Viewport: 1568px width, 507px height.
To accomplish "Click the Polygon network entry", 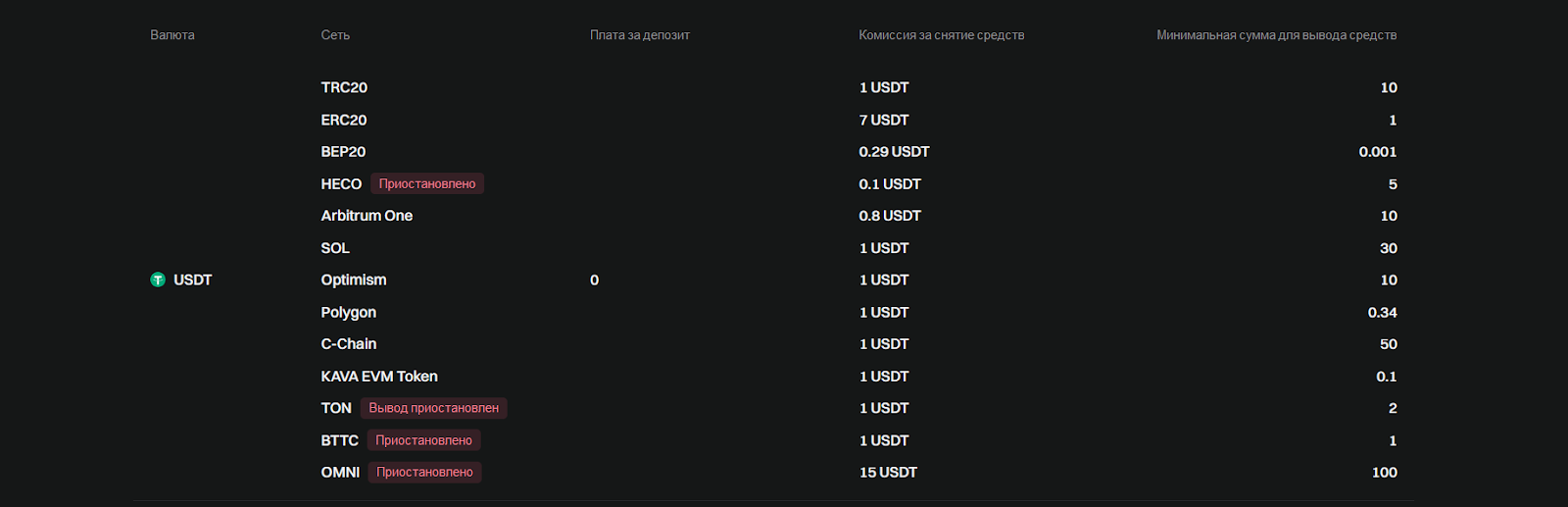I will click(349, 312).
